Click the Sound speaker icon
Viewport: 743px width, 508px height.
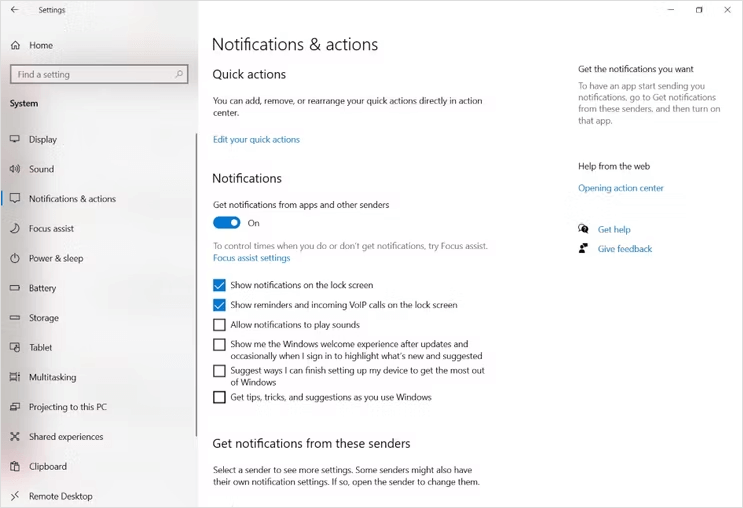[x=15, y=169]
